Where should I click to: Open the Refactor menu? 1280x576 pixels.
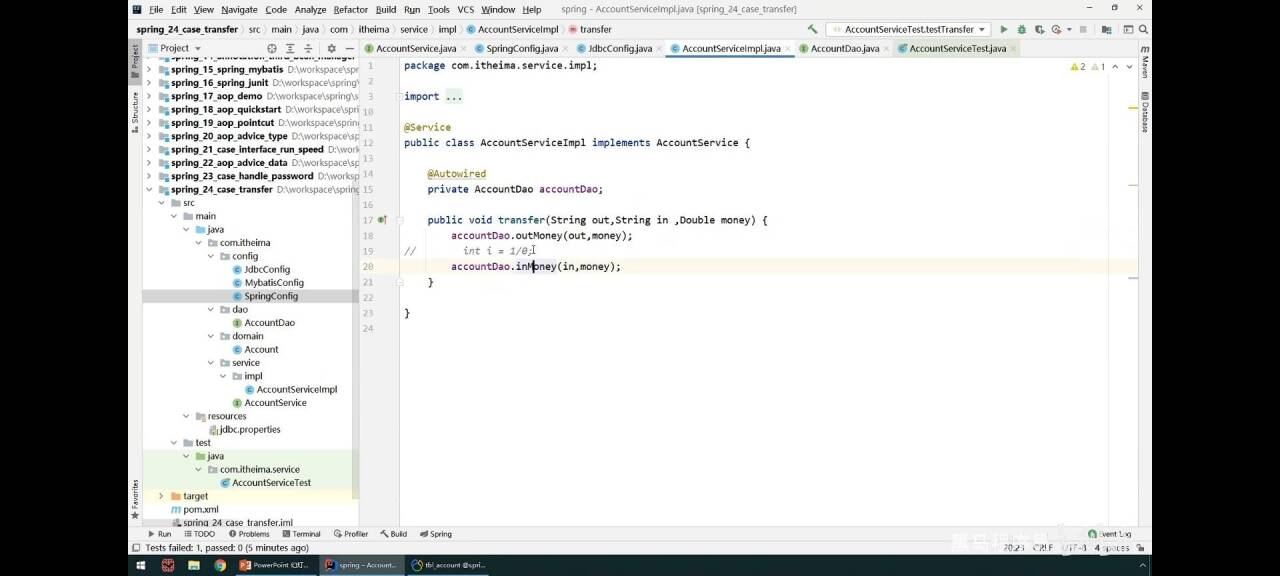tap(351, 9)
